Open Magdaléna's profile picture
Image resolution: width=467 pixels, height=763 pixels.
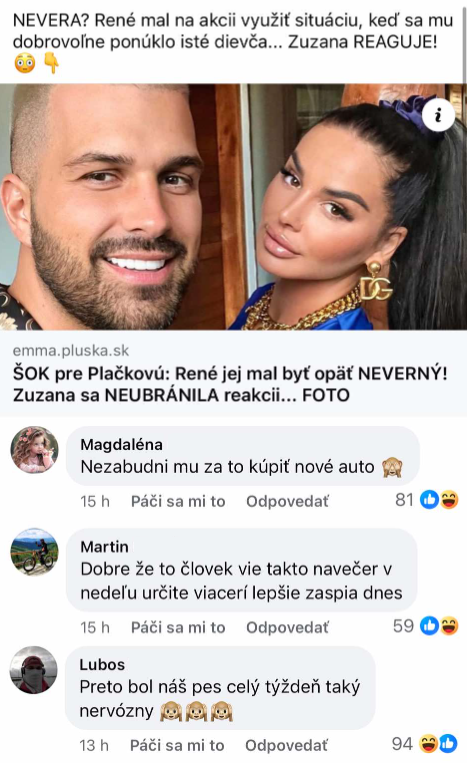(x=35, y=450)
